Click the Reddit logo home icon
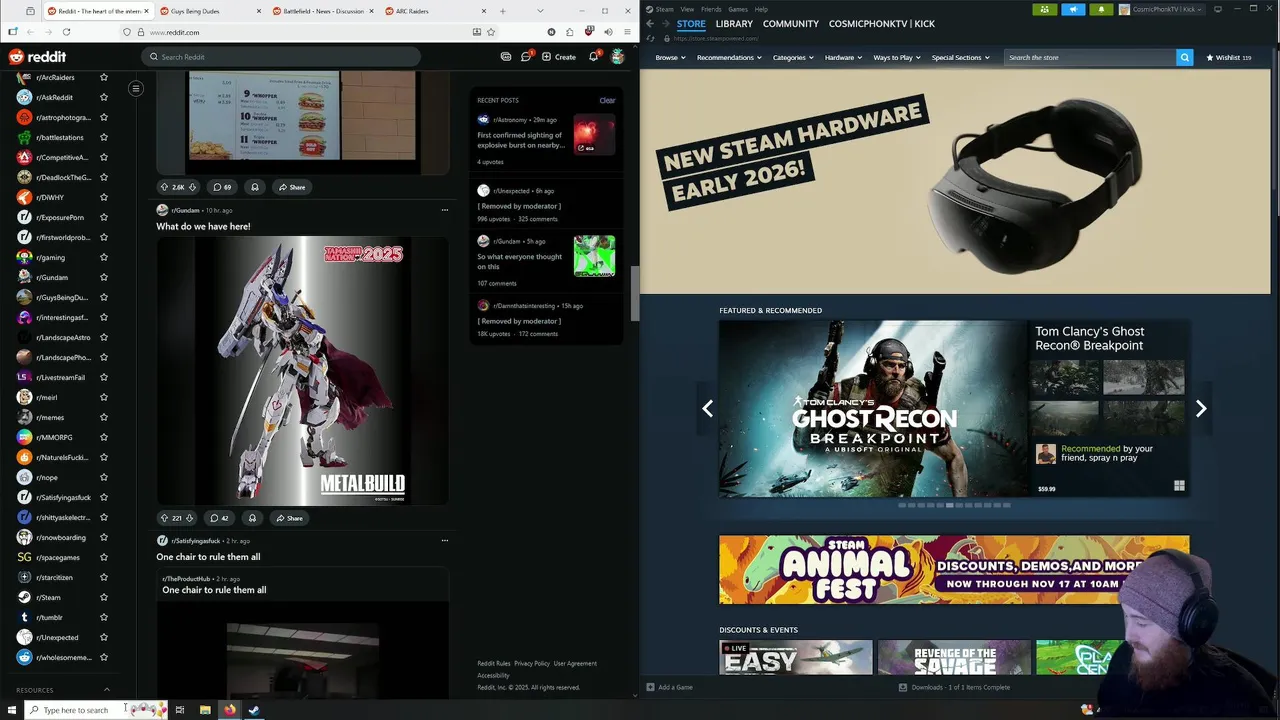Screen dimensions: 1280x720 pos(37,57)
